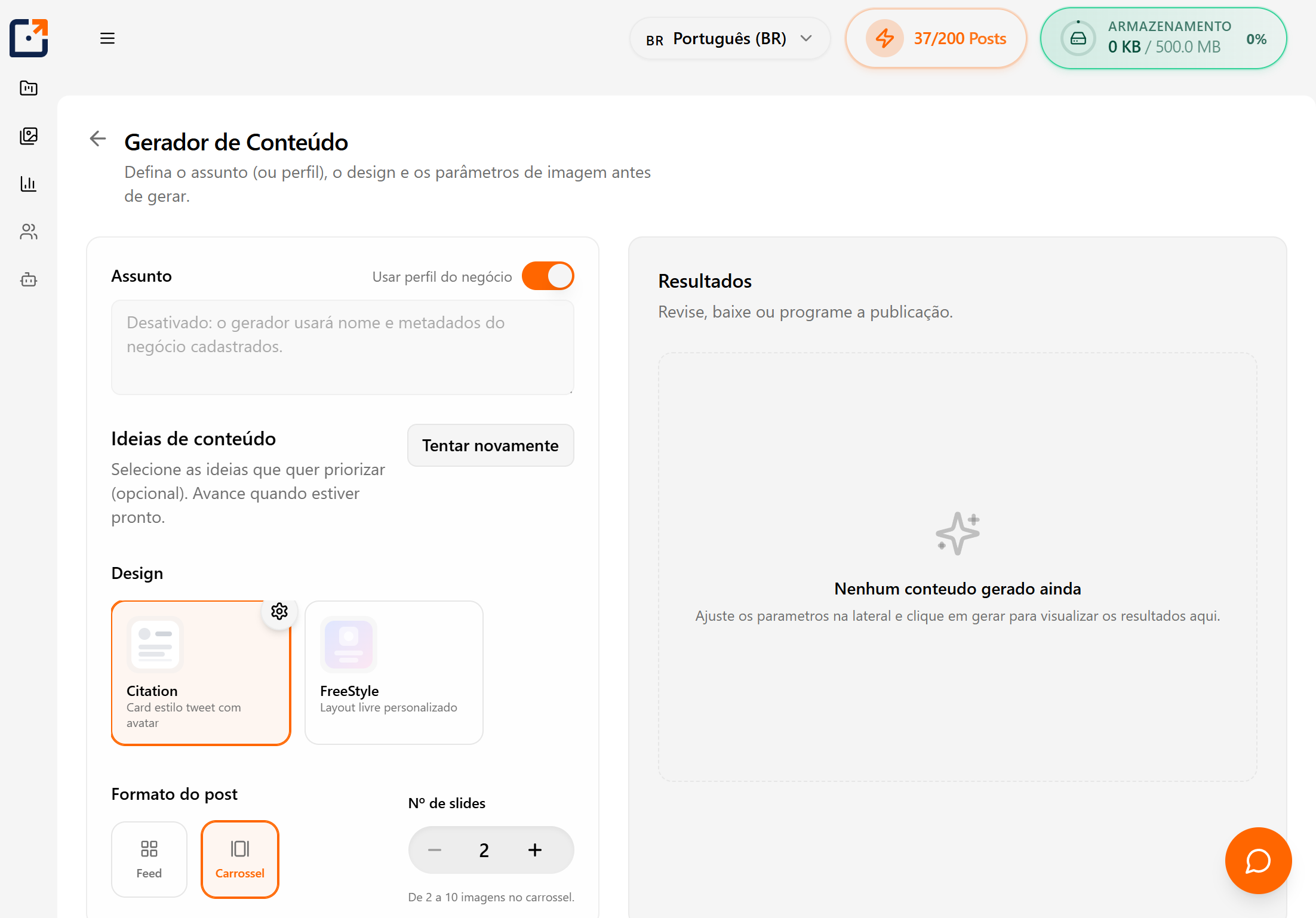The height and width of the screenshot is (918, 1316).
Task: Open the hamburger menu
Action: point(107,39)
